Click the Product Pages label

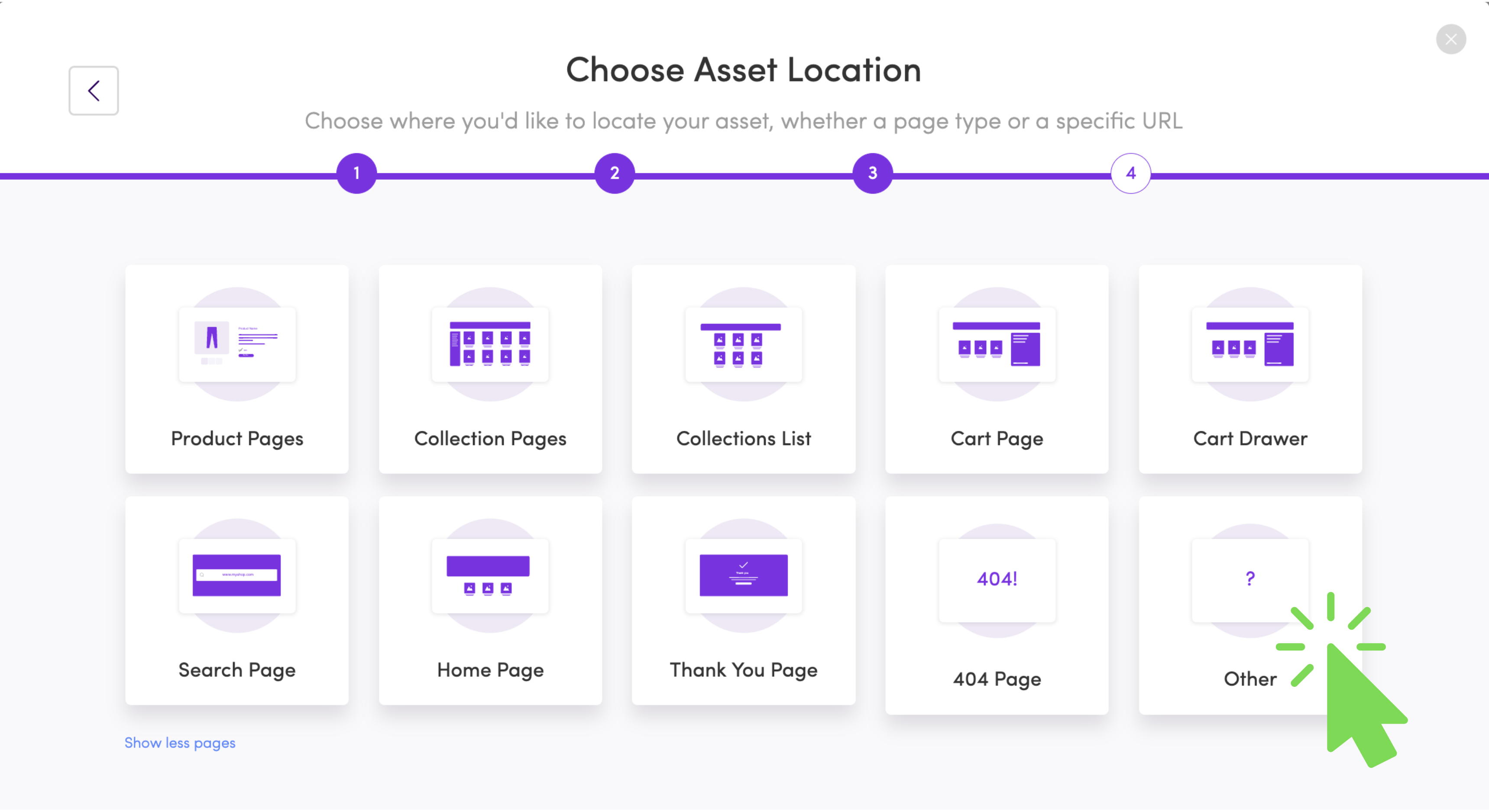coord(237,439)
